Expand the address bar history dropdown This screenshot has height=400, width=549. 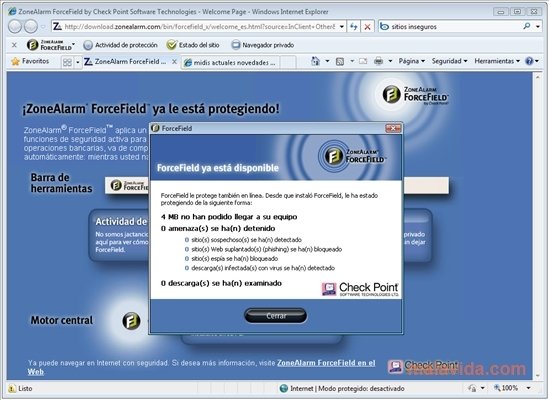(x=341, y=27)
